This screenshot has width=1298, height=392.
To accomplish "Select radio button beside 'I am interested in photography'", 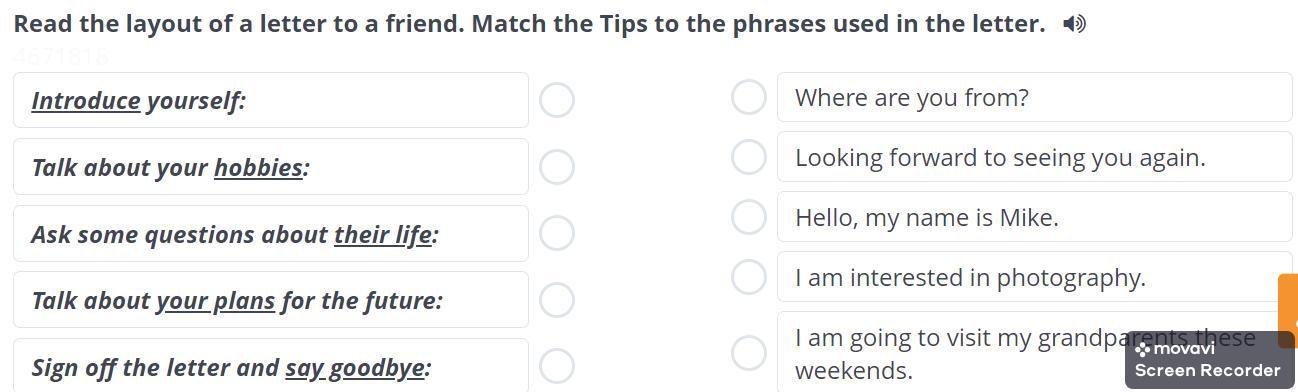I will [749, 277].
